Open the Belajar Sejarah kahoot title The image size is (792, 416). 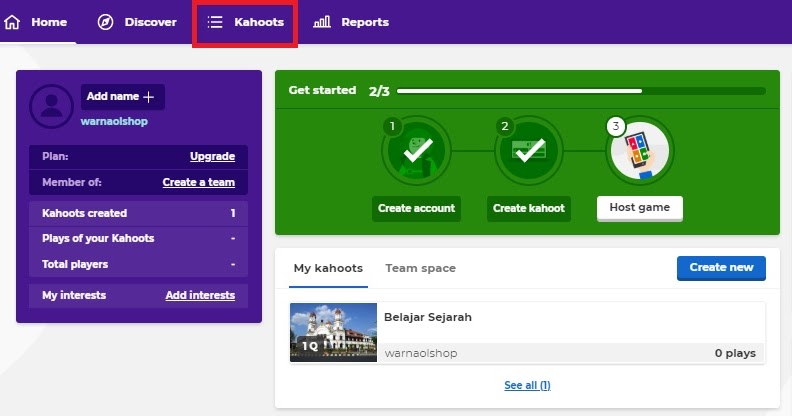428,317
